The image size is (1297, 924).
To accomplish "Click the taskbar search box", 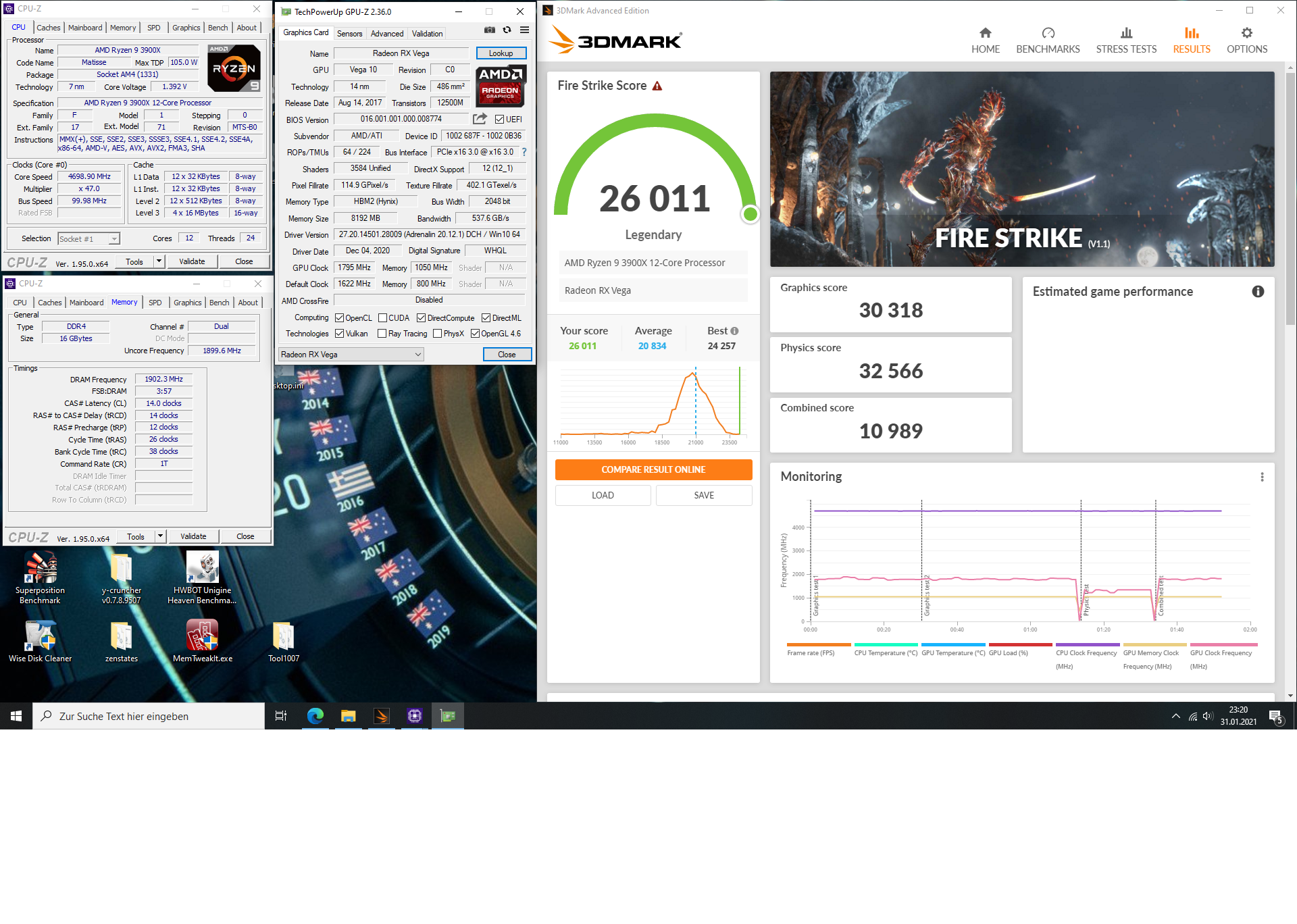I will (149, 716).
